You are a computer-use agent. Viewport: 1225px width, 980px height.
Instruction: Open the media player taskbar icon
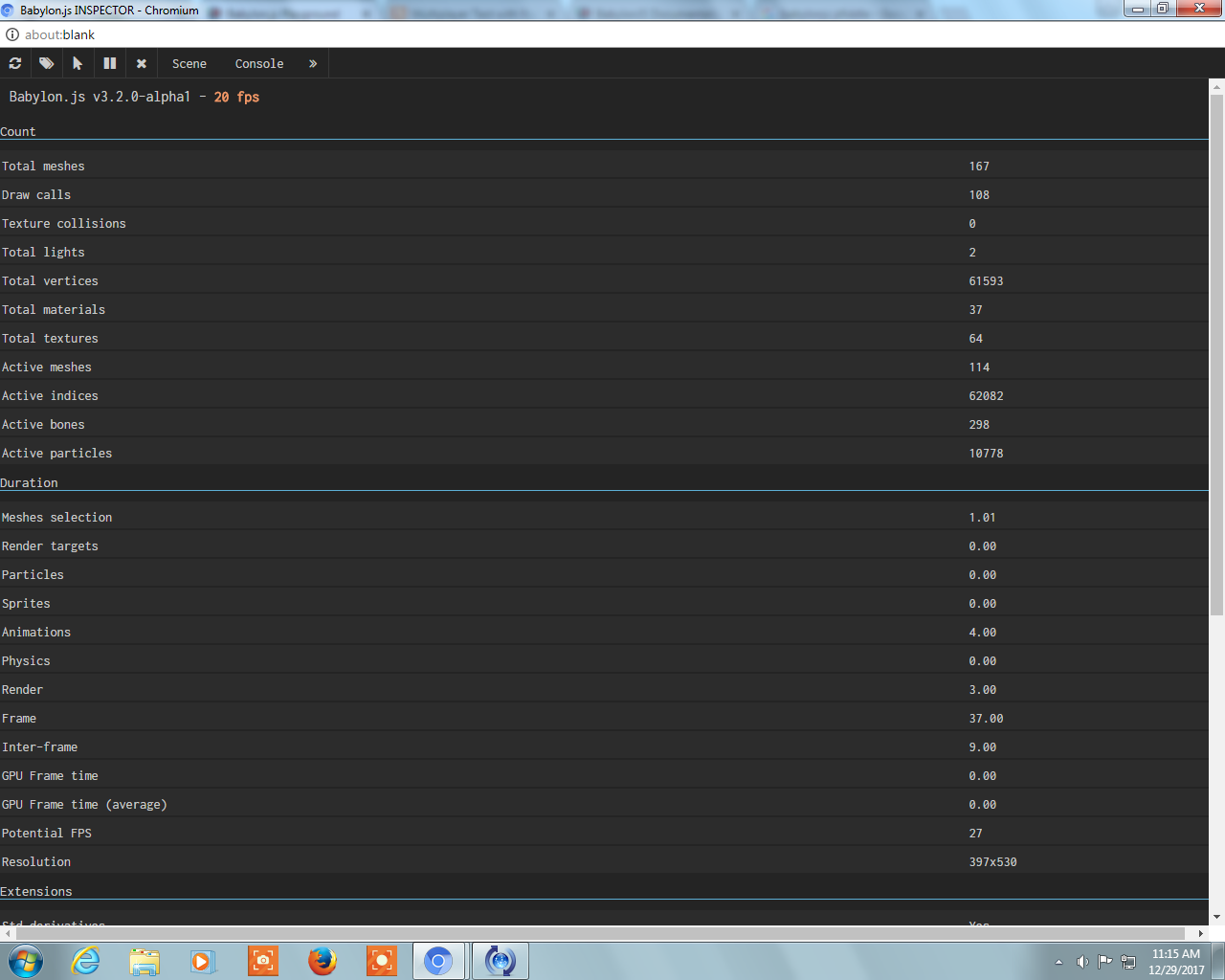[x=203, y=961]
